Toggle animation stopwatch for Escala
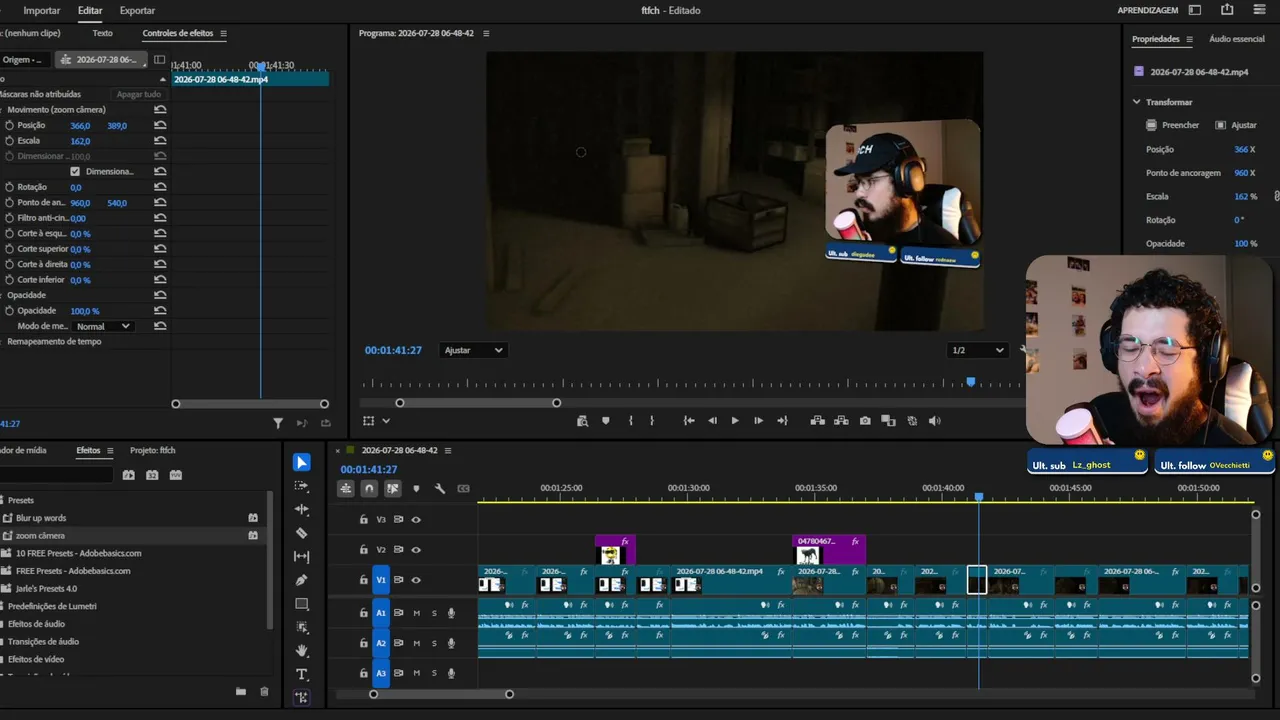The image size is (1280, 720). [10, 141]
